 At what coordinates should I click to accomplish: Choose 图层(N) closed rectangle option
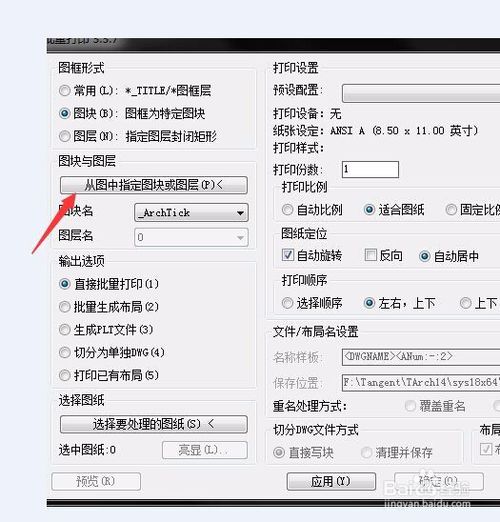tap(64, 136)
